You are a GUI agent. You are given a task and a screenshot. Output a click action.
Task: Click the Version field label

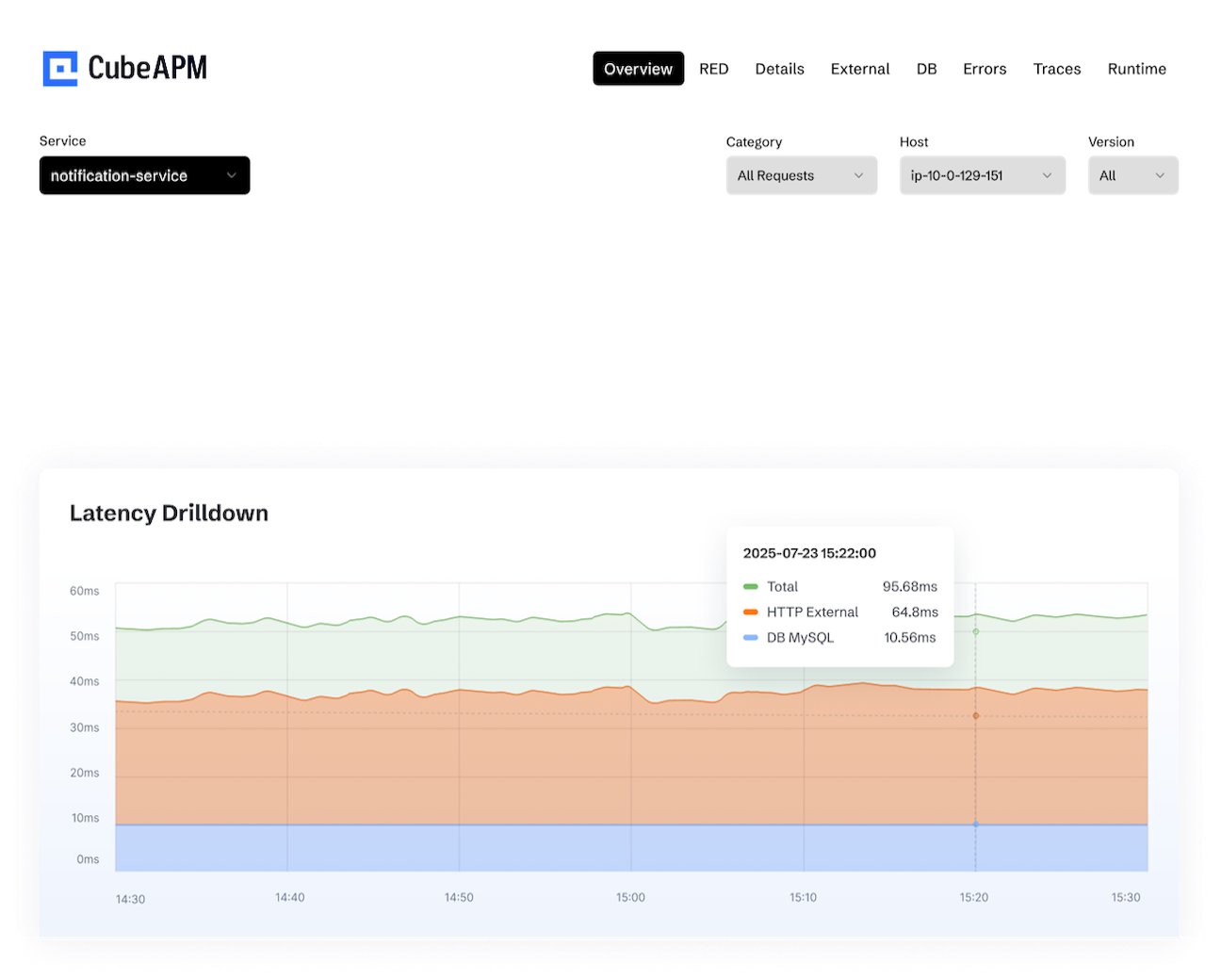tap(1111, 142)
